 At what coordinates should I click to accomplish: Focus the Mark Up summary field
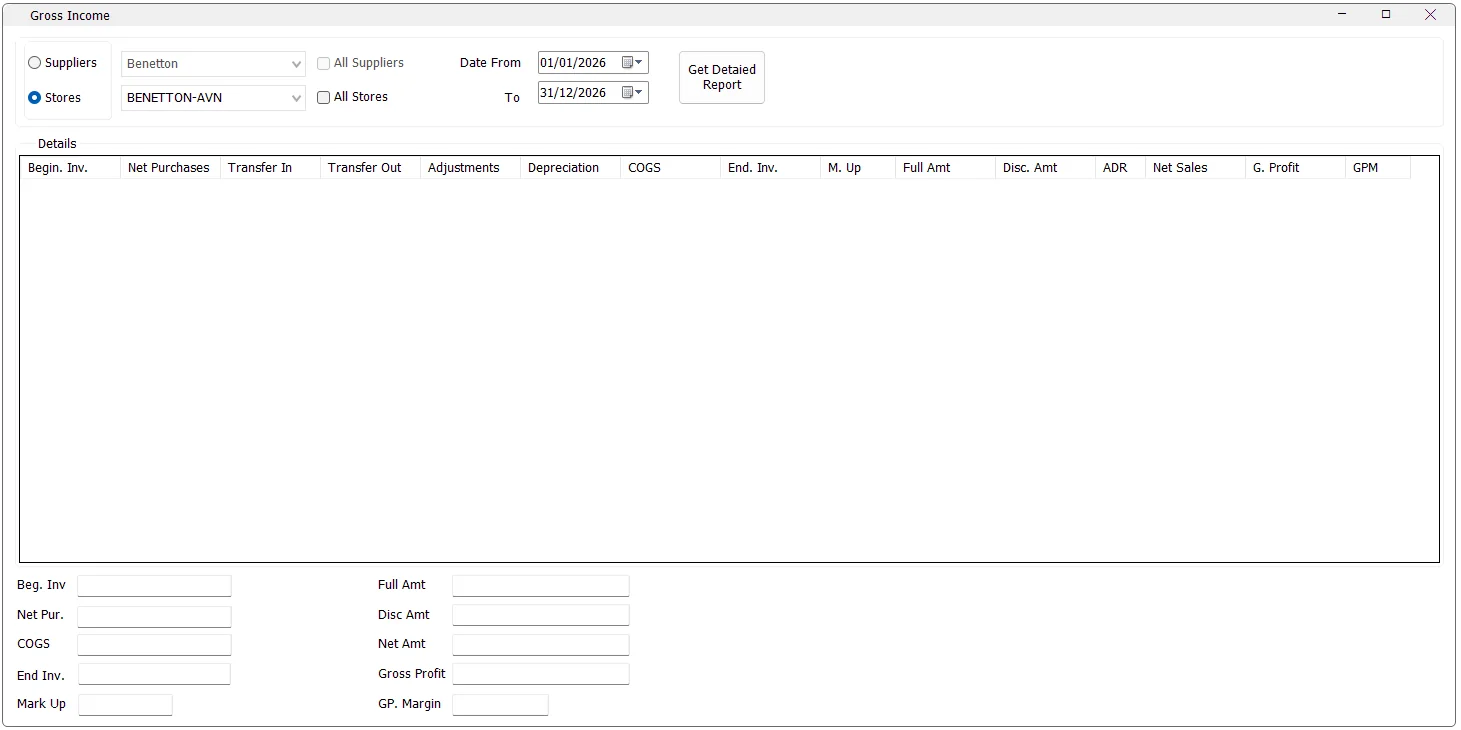click(126, 705)
